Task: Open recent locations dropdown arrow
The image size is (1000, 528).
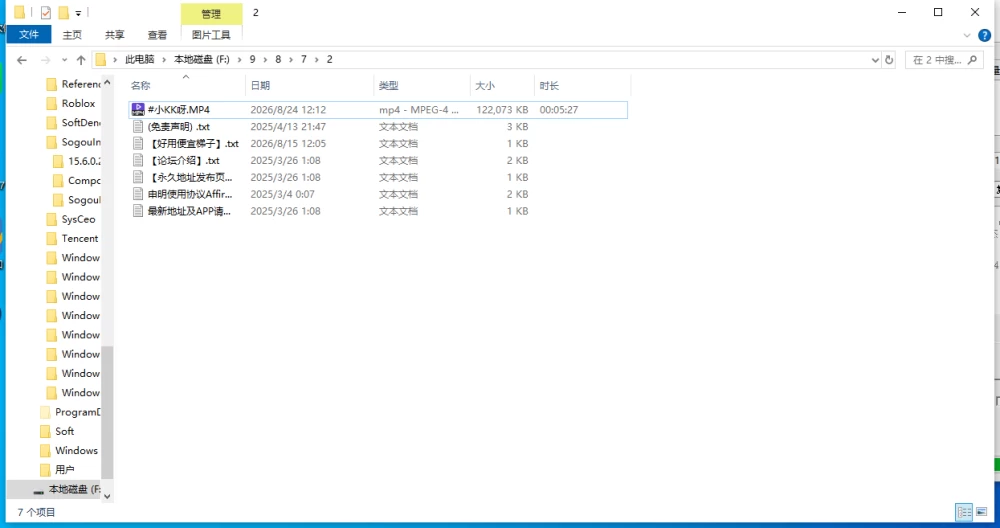Action: click(x=64, y=60)
